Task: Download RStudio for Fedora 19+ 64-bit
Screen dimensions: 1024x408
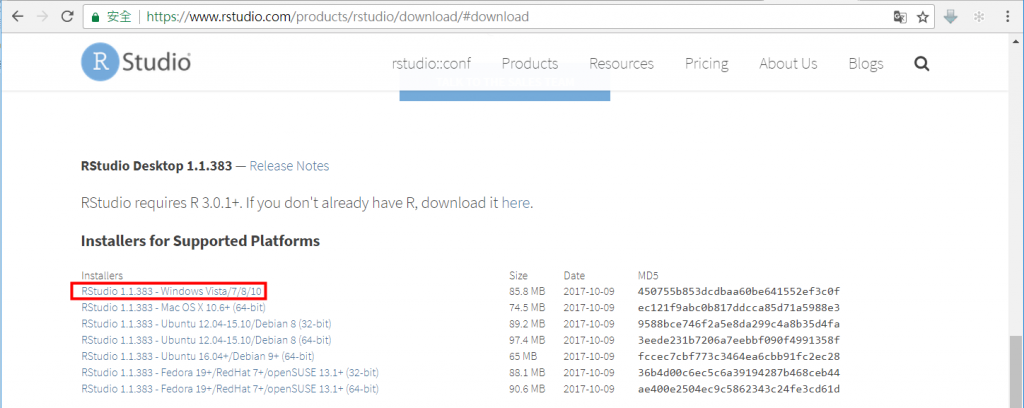Action: [231, 389]
